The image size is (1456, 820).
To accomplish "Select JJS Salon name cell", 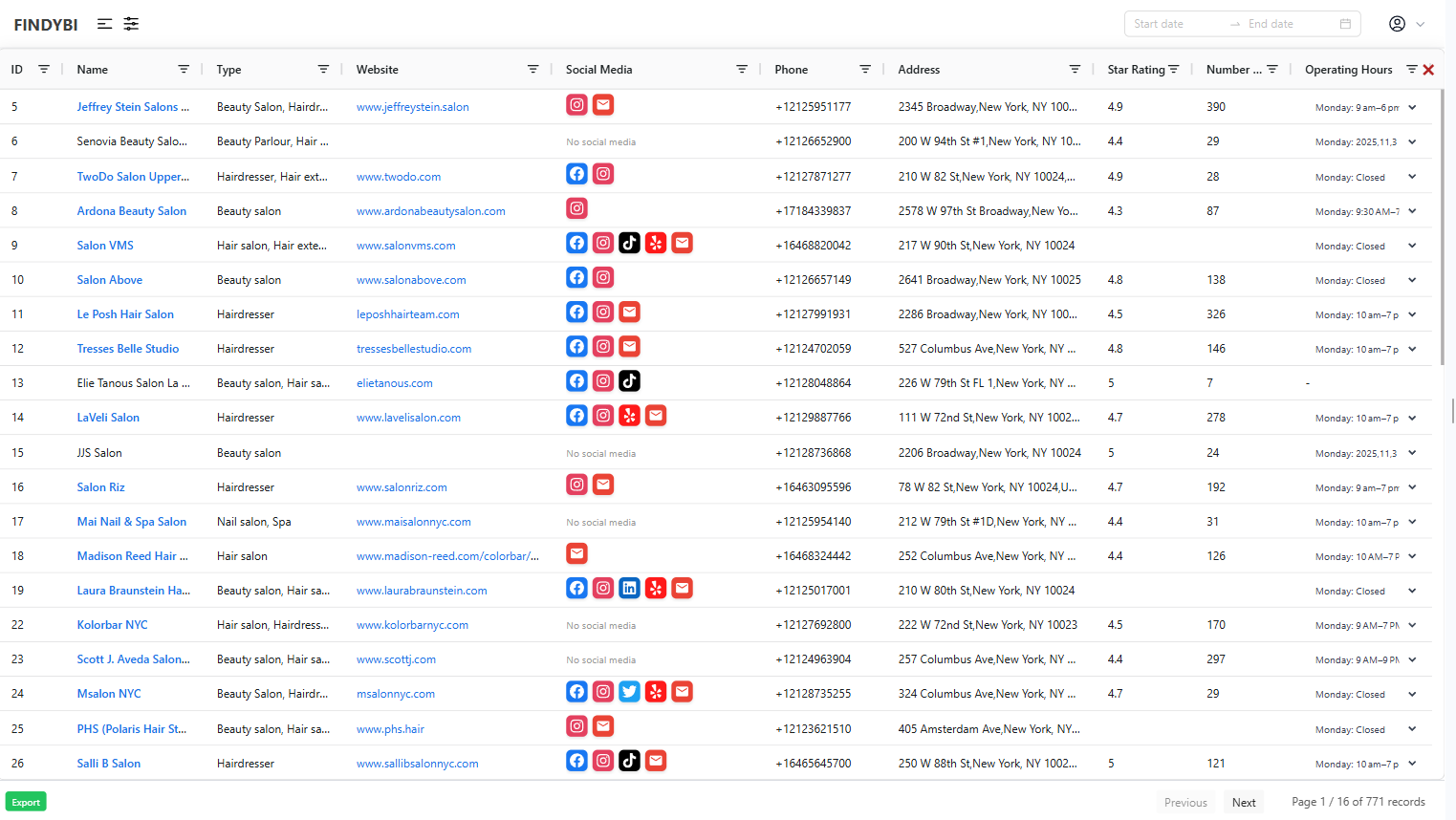I will point(99,453).
